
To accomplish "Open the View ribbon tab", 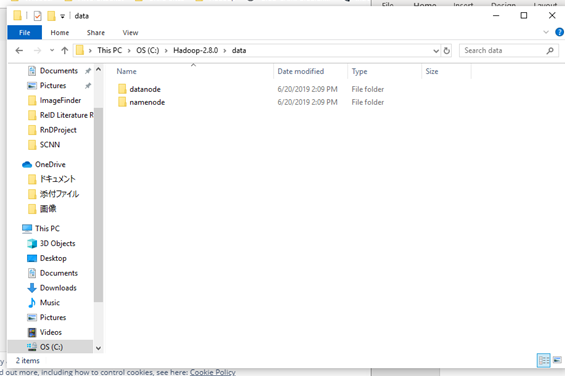I will 130,32.
